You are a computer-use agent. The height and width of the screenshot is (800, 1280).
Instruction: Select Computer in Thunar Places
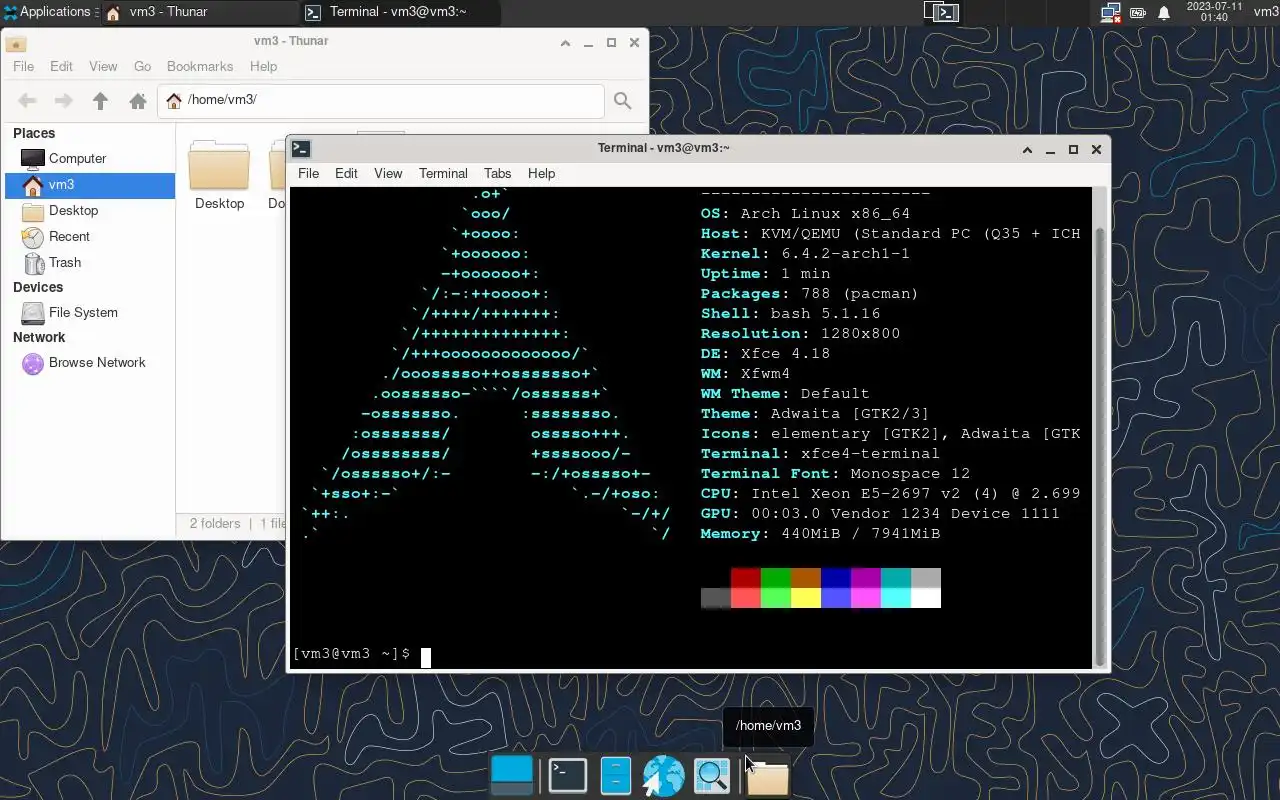pos(90,158)
